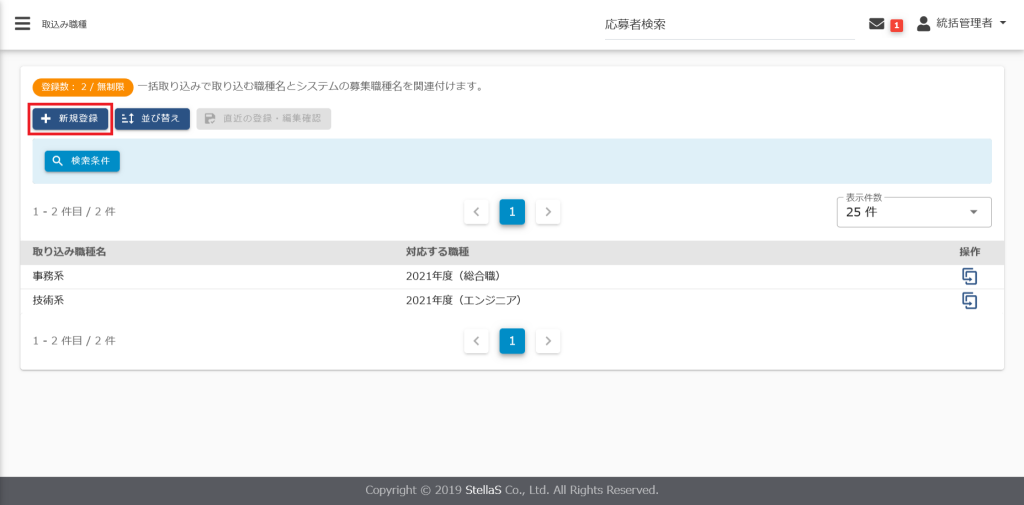This screenshot has height=505, width=1024.
Task: Open the 表示件数 25件 dropdown
Action: [913, 212]
